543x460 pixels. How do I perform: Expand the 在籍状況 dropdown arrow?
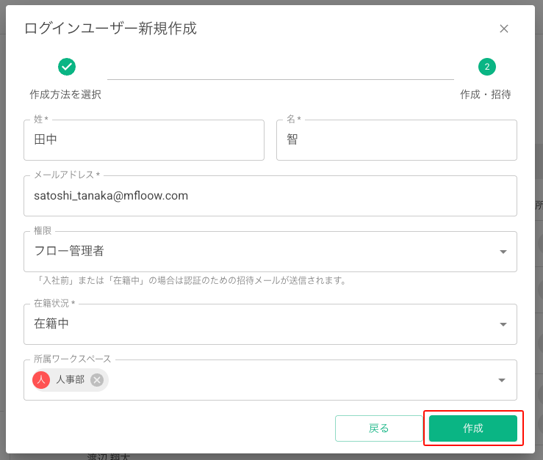pyautogui.click(x=503, y=324)
